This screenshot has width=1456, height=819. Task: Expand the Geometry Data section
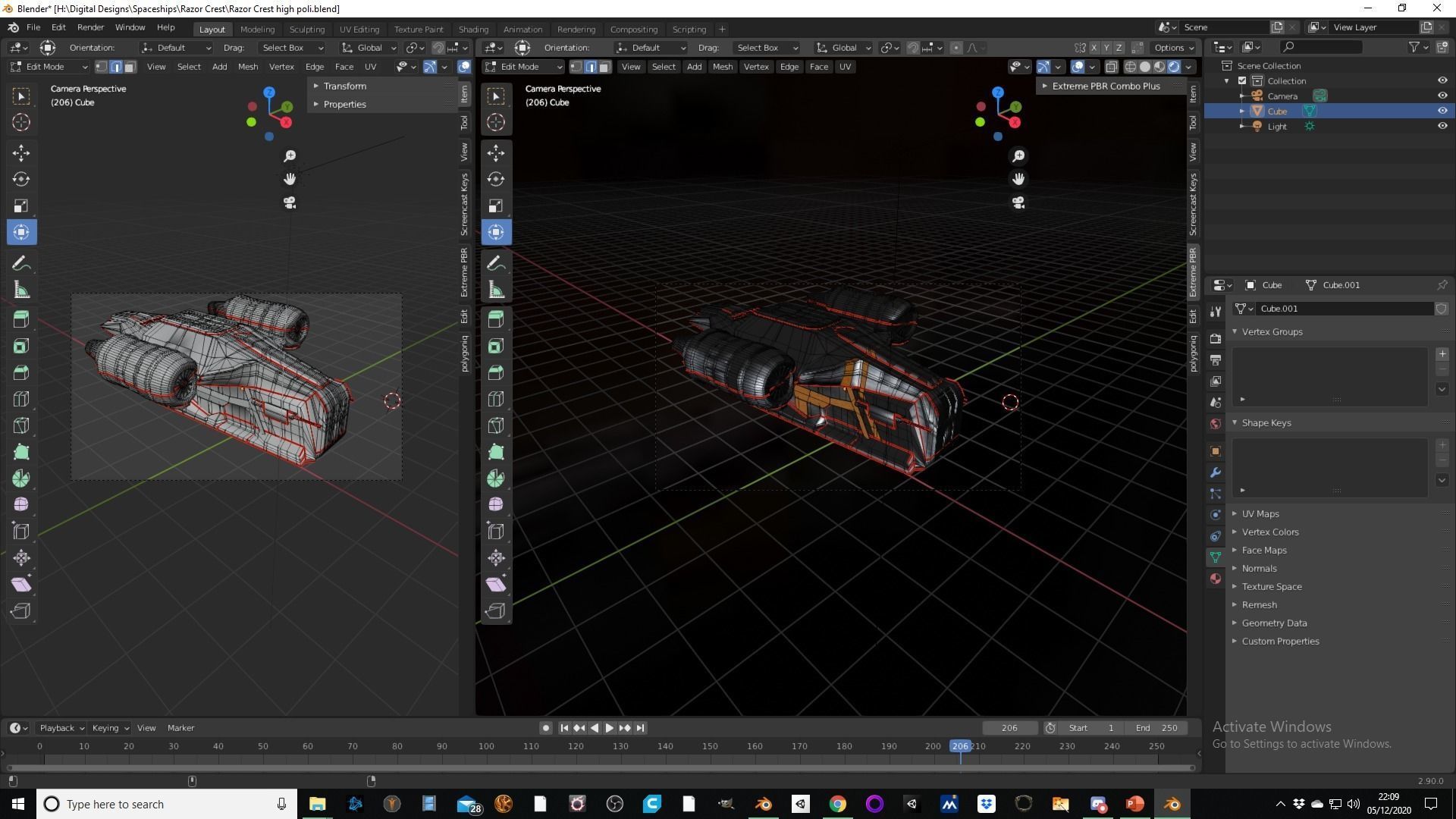tap(1274, 623)
